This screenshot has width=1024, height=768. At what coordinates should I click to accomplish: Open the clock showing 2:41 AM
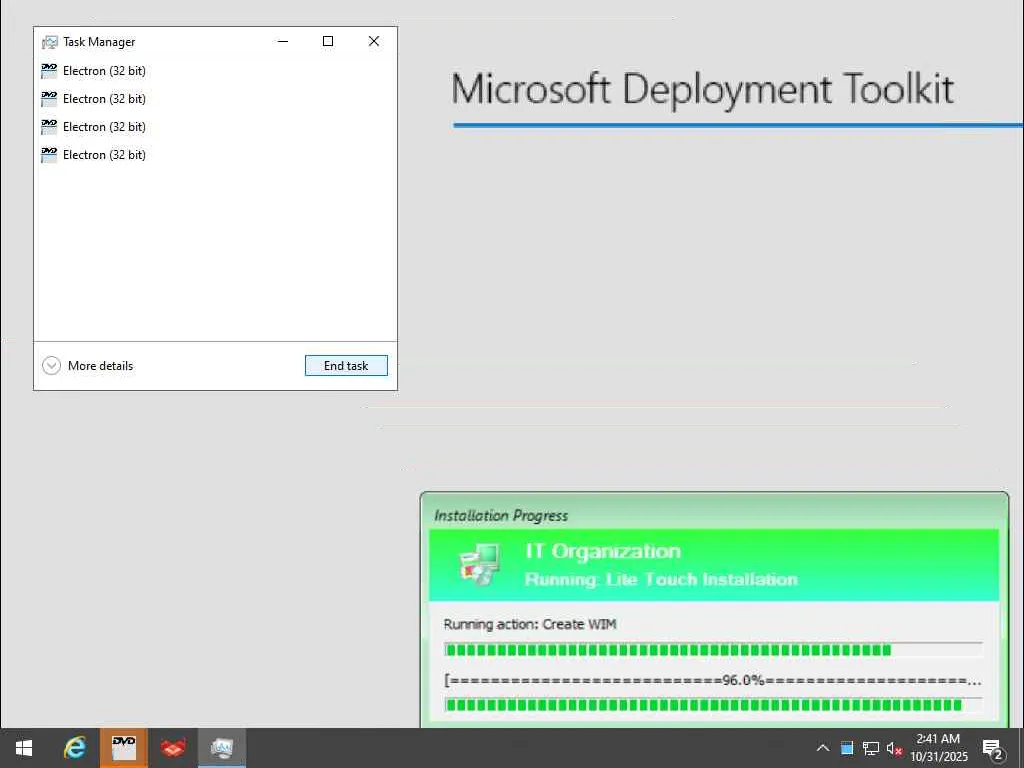point(938,748)
